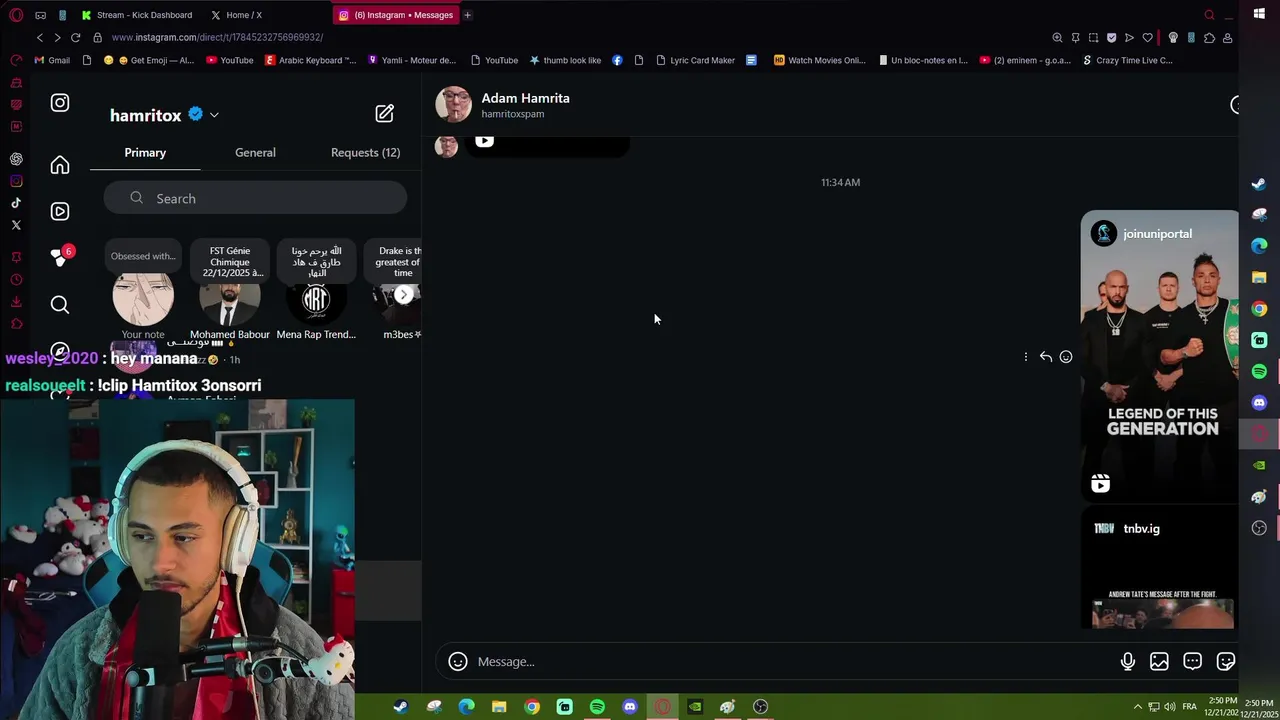Open the Requests (12) tab

pyautogui.click(x=365, y=152)
